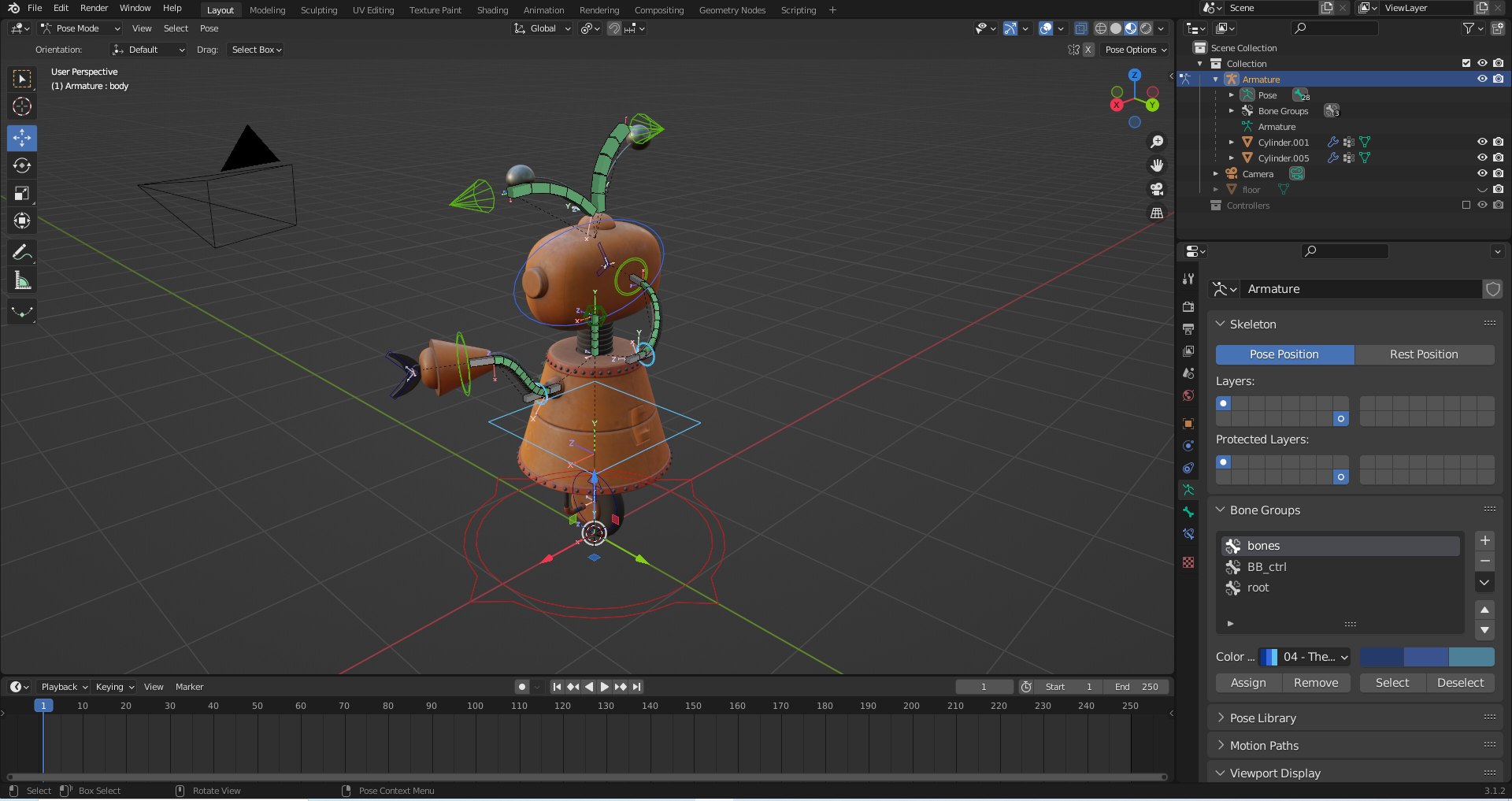Select the Cursor tool in toolbar
This screenshot has width=1512, height=801.
[x=22, y=106]
